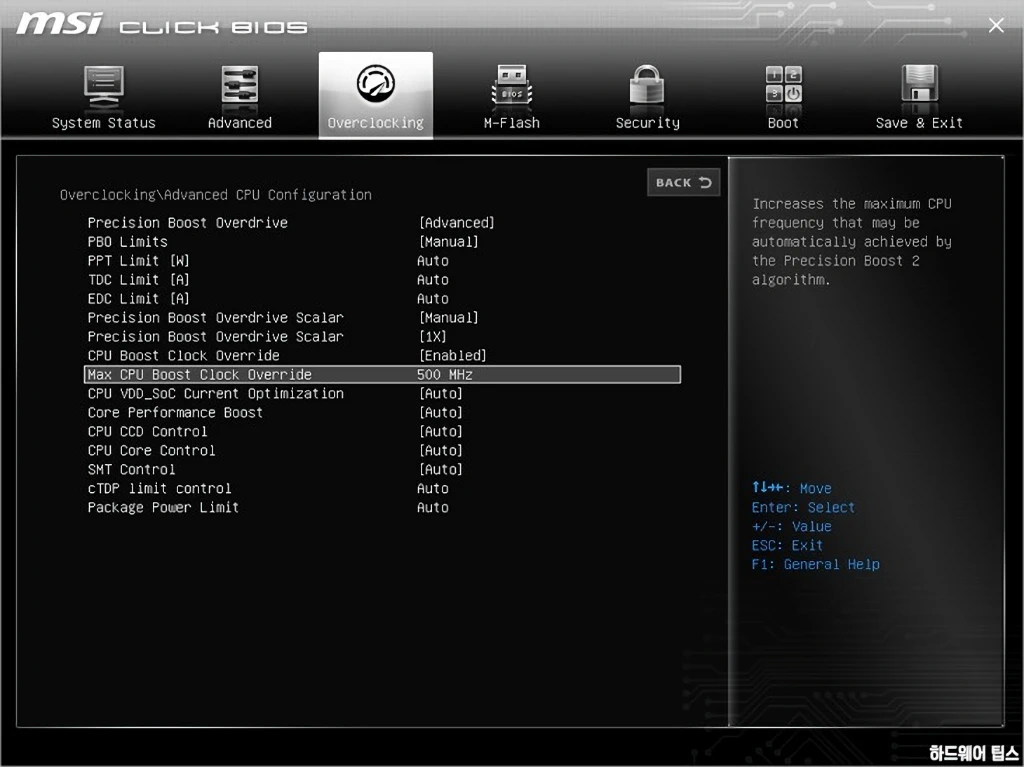Select the PPT Limit [W] label
This screenshot has width=1024, height=767.
[138, 261]
